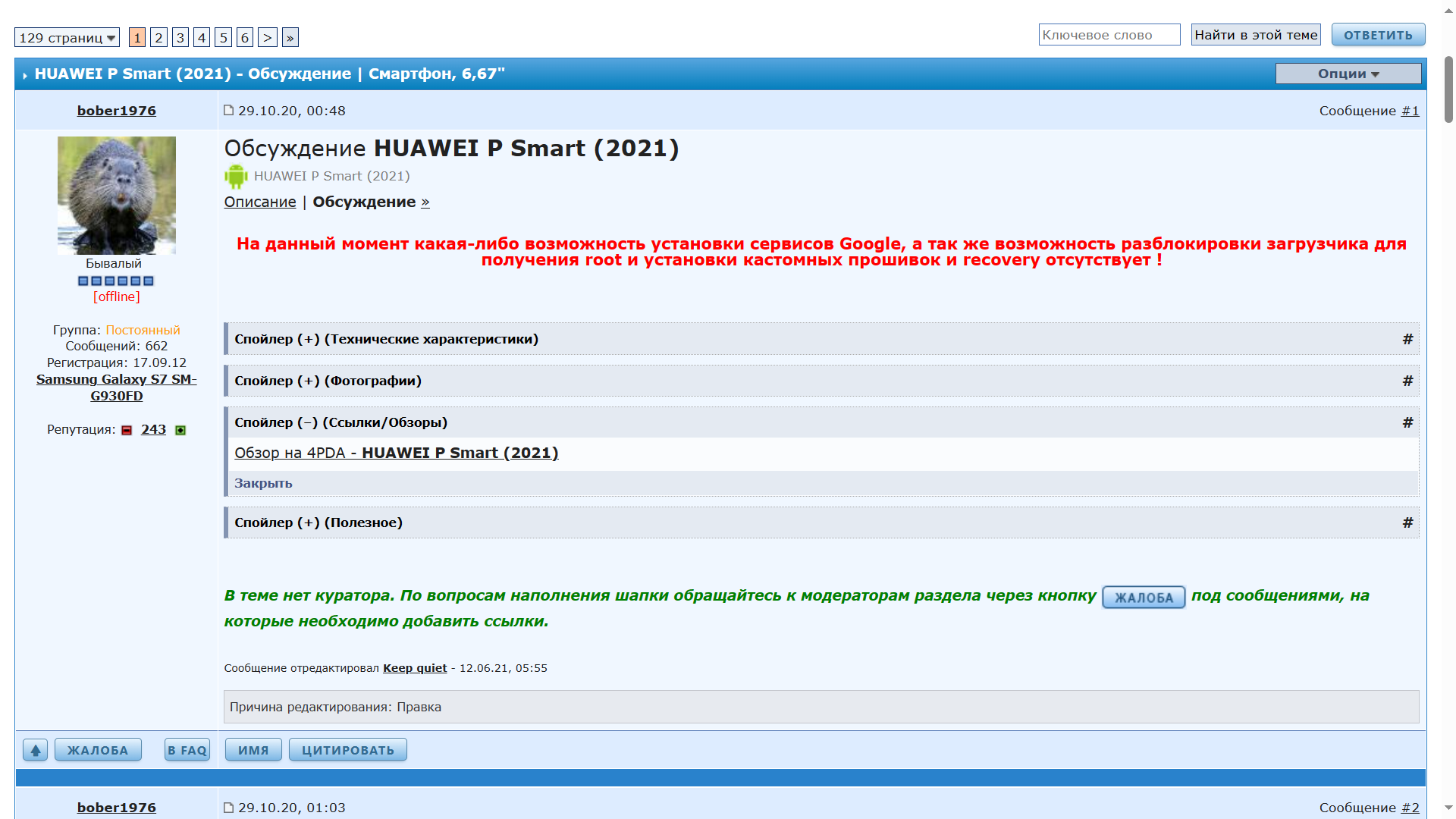This screenshot has width=1456, height=819.
Task: Open Samsung Galaxy S7 SM-G930FD device link
Action: (x=117, y=388)
